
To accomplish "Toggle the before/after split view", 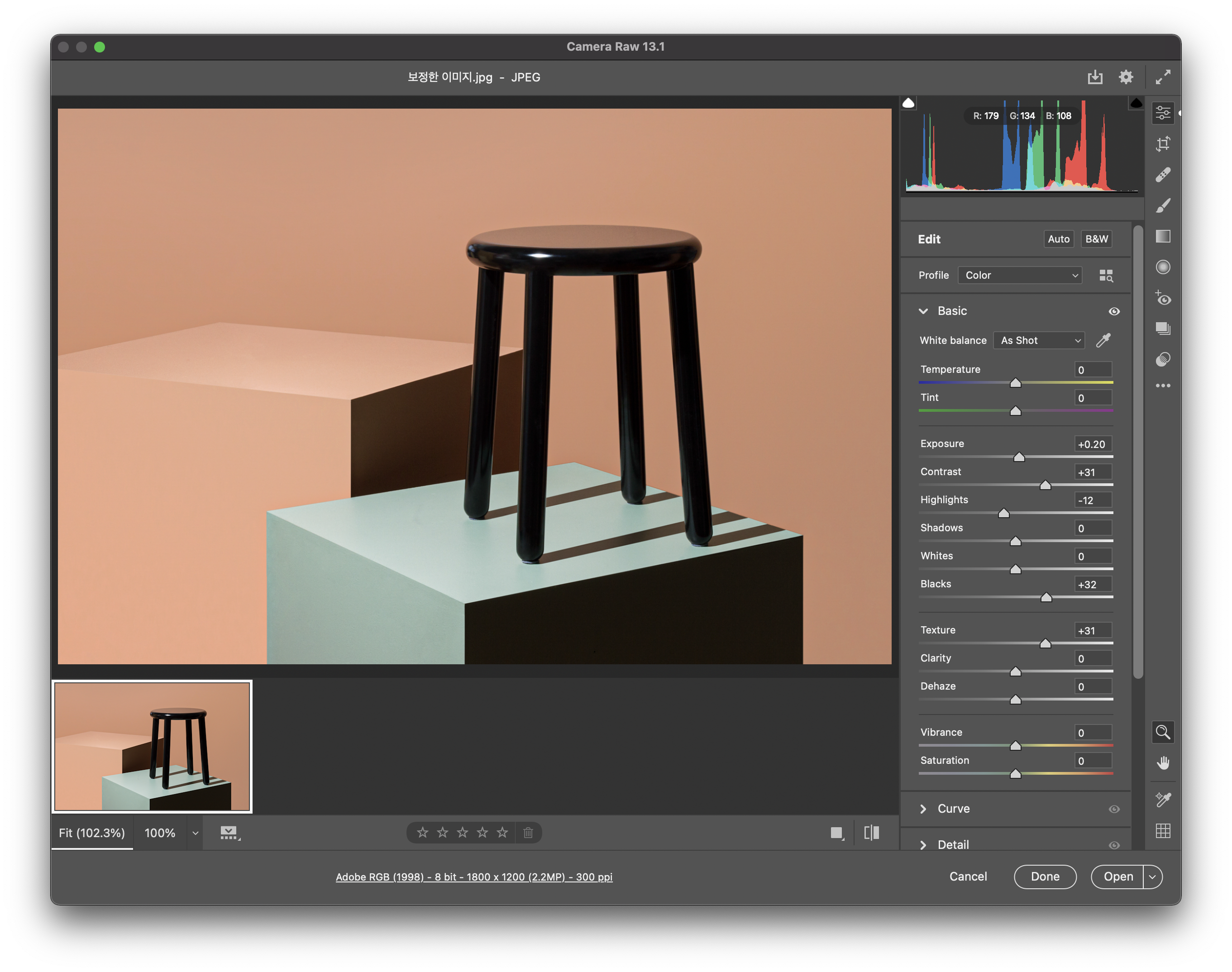I will click(871, 833).
